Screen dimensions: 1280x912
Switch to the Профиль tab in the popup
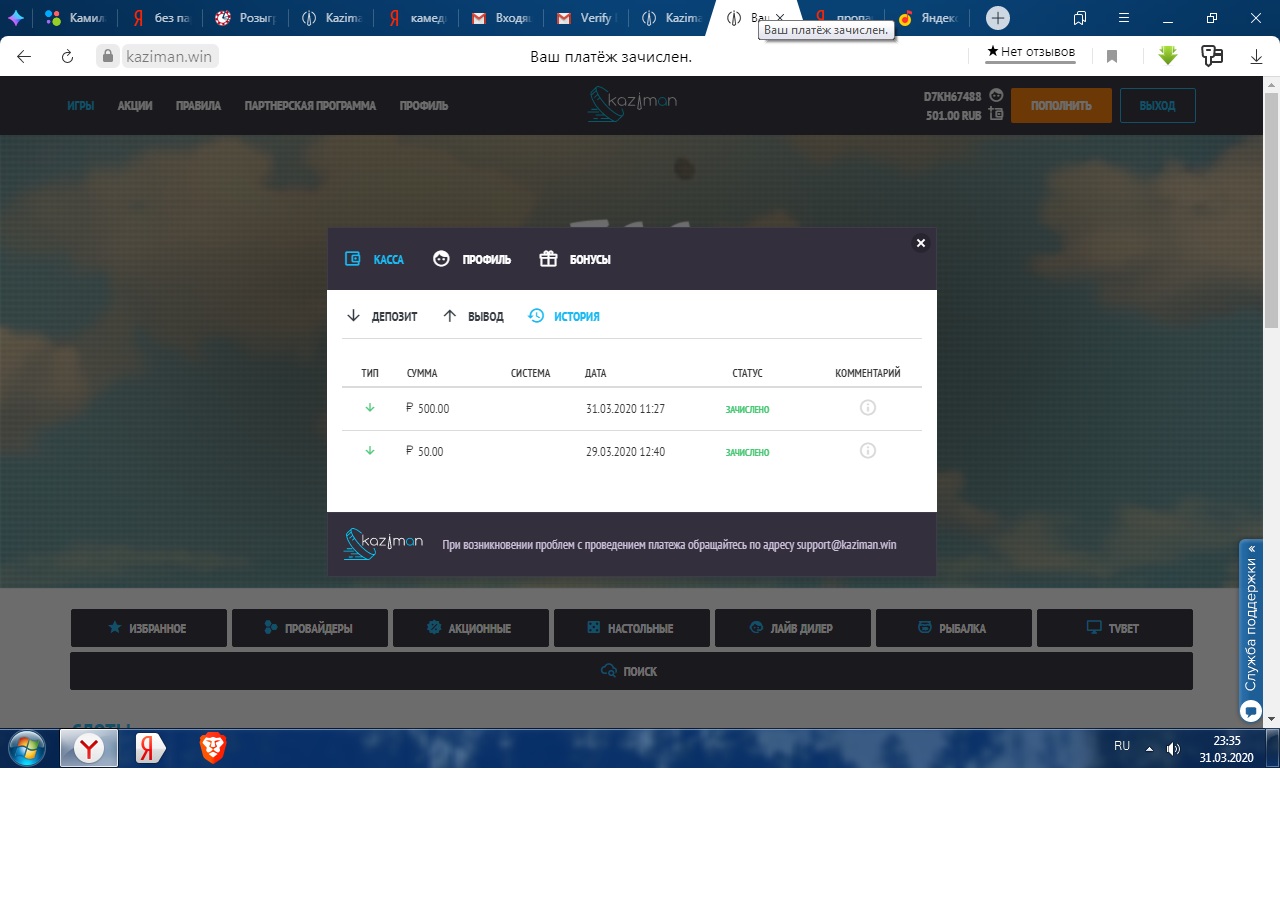point(471,259)
